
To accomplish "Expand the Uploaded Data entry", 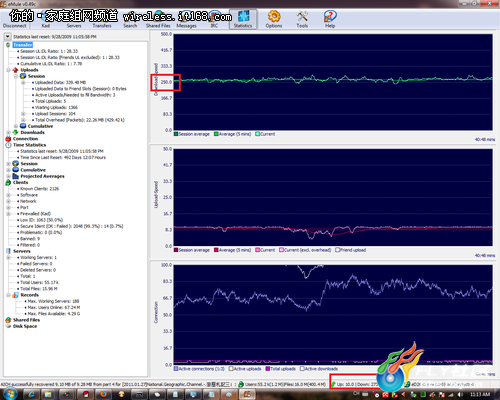I will (x=23, y=82).
